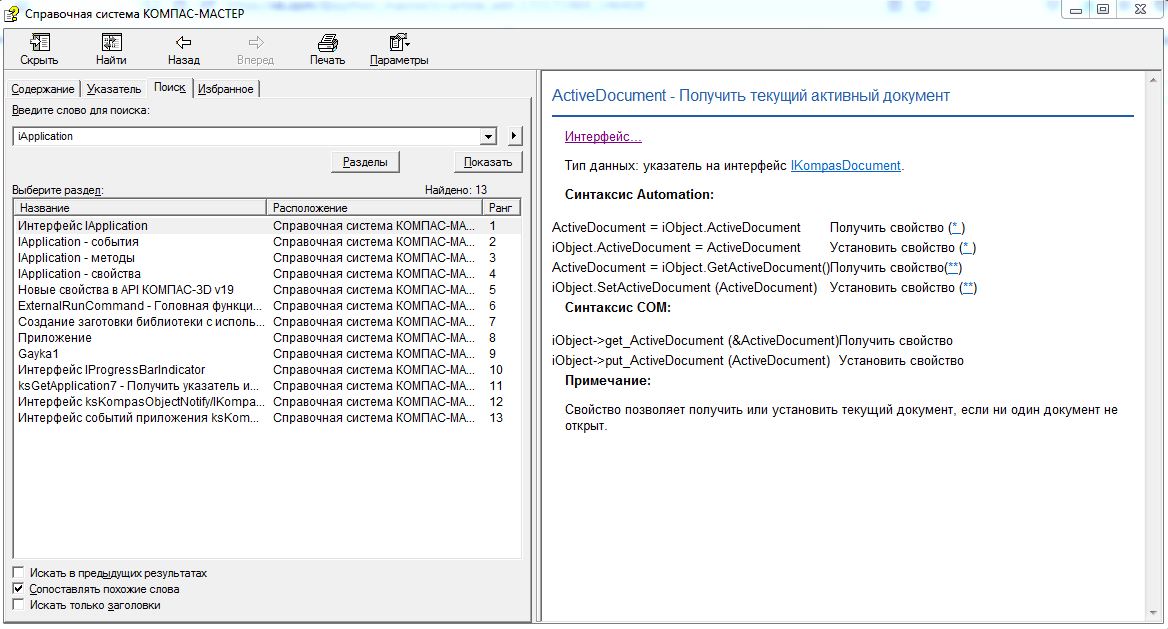Enable Искать в предыдущих результатах checkbox
This screenshot has width=1168, height=629.
pyautogui.click(x=19, y=573)
